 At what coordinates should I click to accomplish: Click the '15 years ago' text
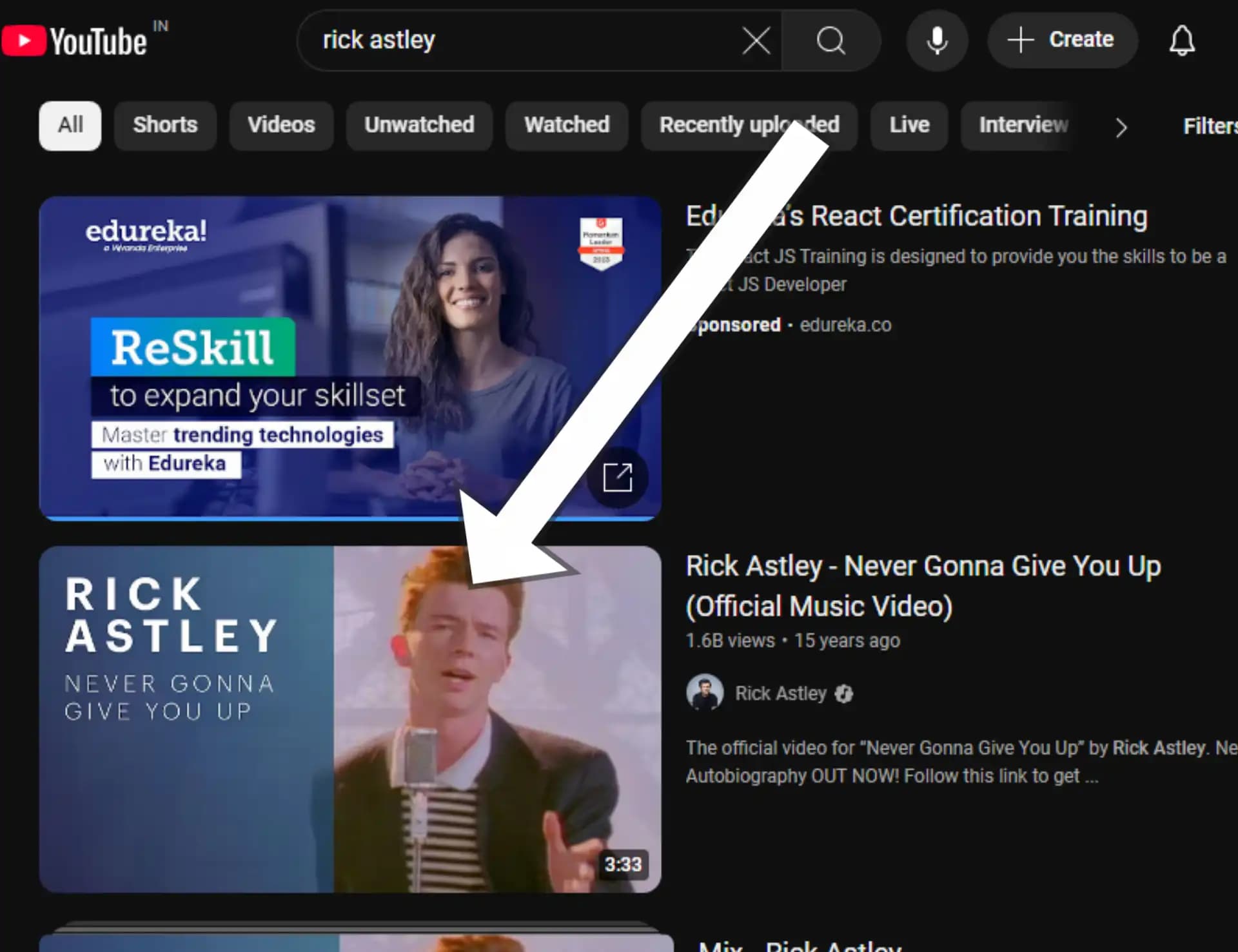pyautogui.click(x=847, y=641)
